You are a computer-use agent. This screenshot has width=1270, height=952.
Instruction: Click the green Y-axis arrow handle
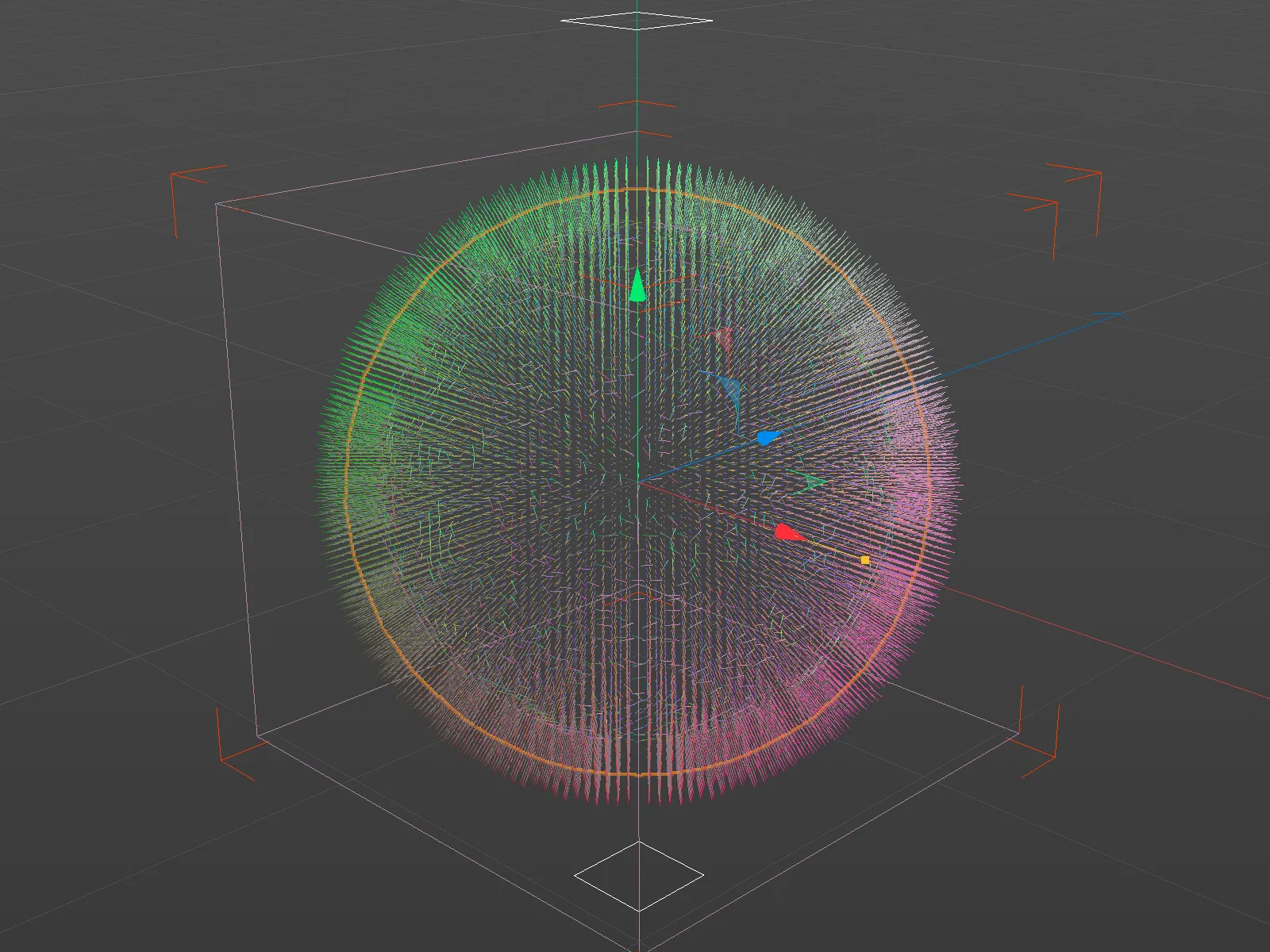point(637,286)
